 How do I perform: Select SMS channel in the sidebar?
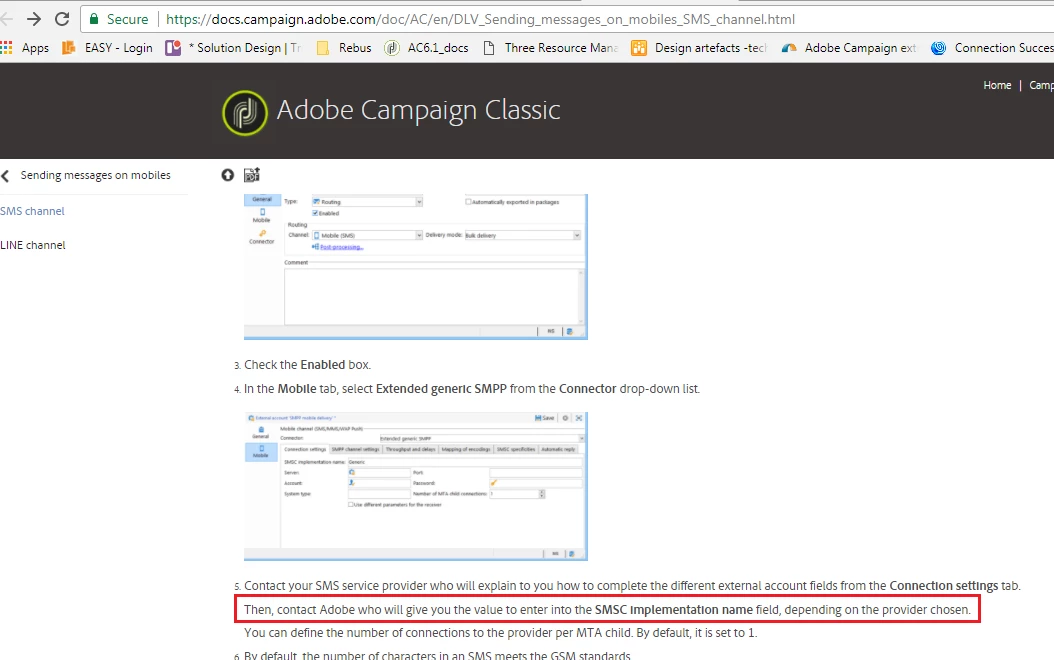[32, 211]
